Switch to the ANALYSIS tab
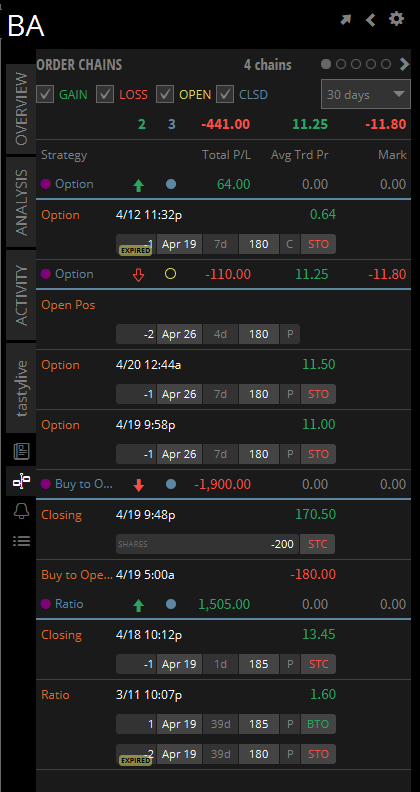Viewport: 420px width, 792px height. click(x=21, y=202)
